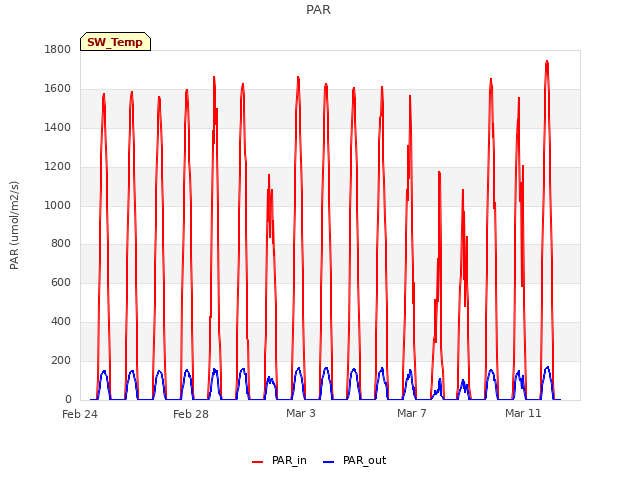Click the 1600 y-axis tick label
This screenshot has width=640, height=480.
[58, 89]
